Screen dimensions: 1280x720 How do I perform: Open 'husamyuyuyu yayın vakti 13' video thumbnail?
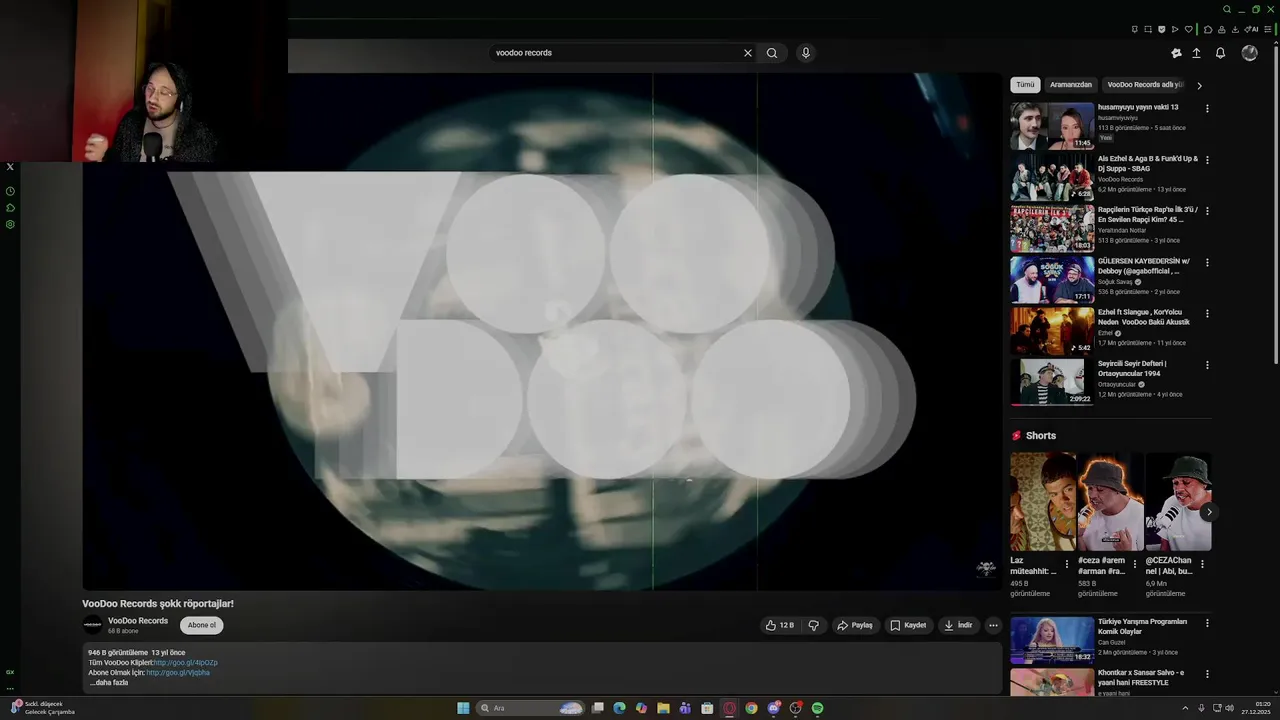click(1052, 126)
